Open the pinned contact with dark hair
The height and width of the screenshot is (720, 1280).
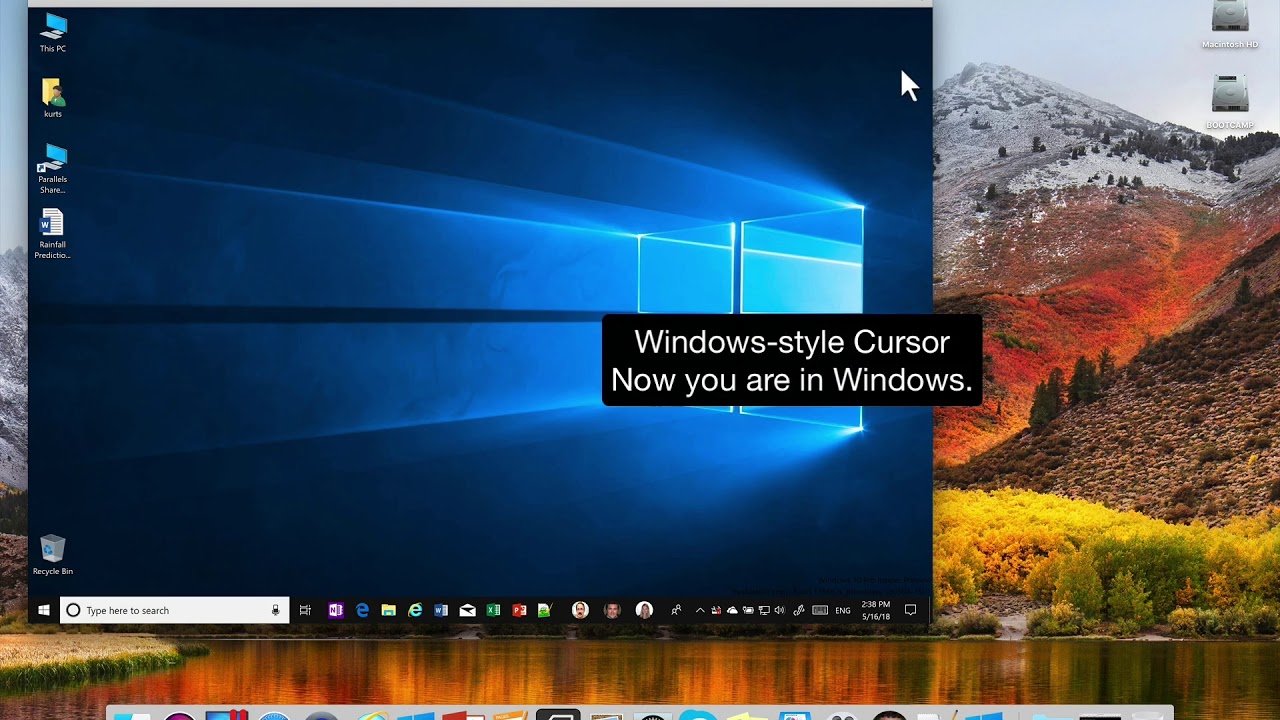[x=612, y=610]
